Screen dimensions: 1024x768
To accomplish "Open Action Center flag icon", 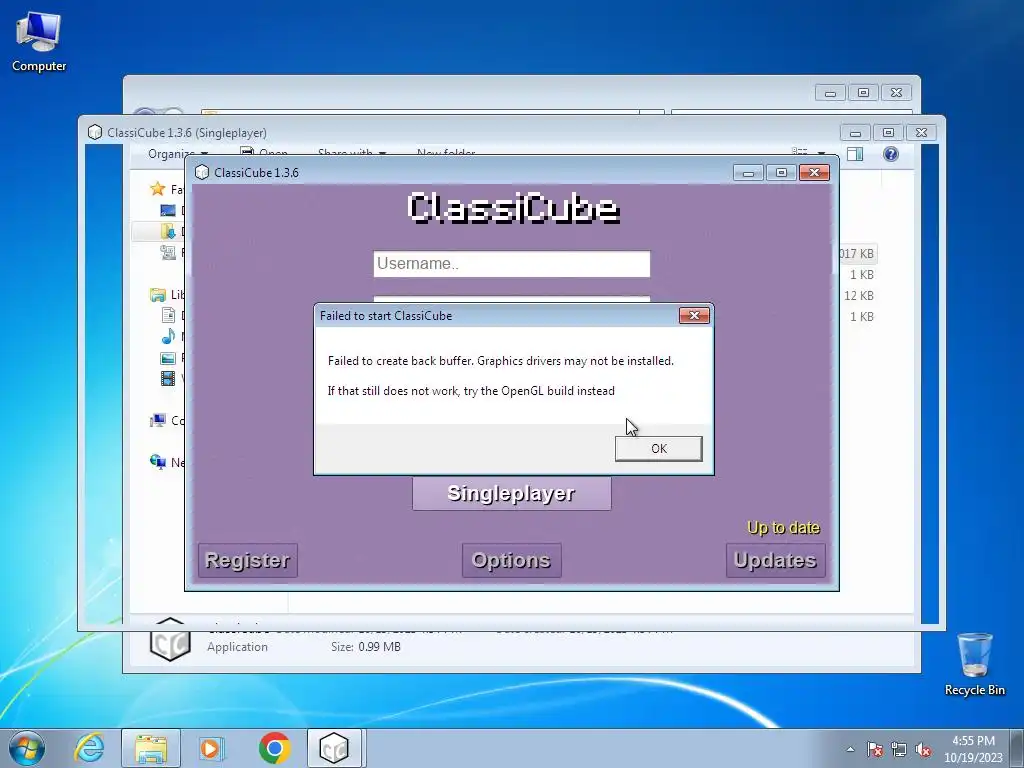I will tap(874, 749).
